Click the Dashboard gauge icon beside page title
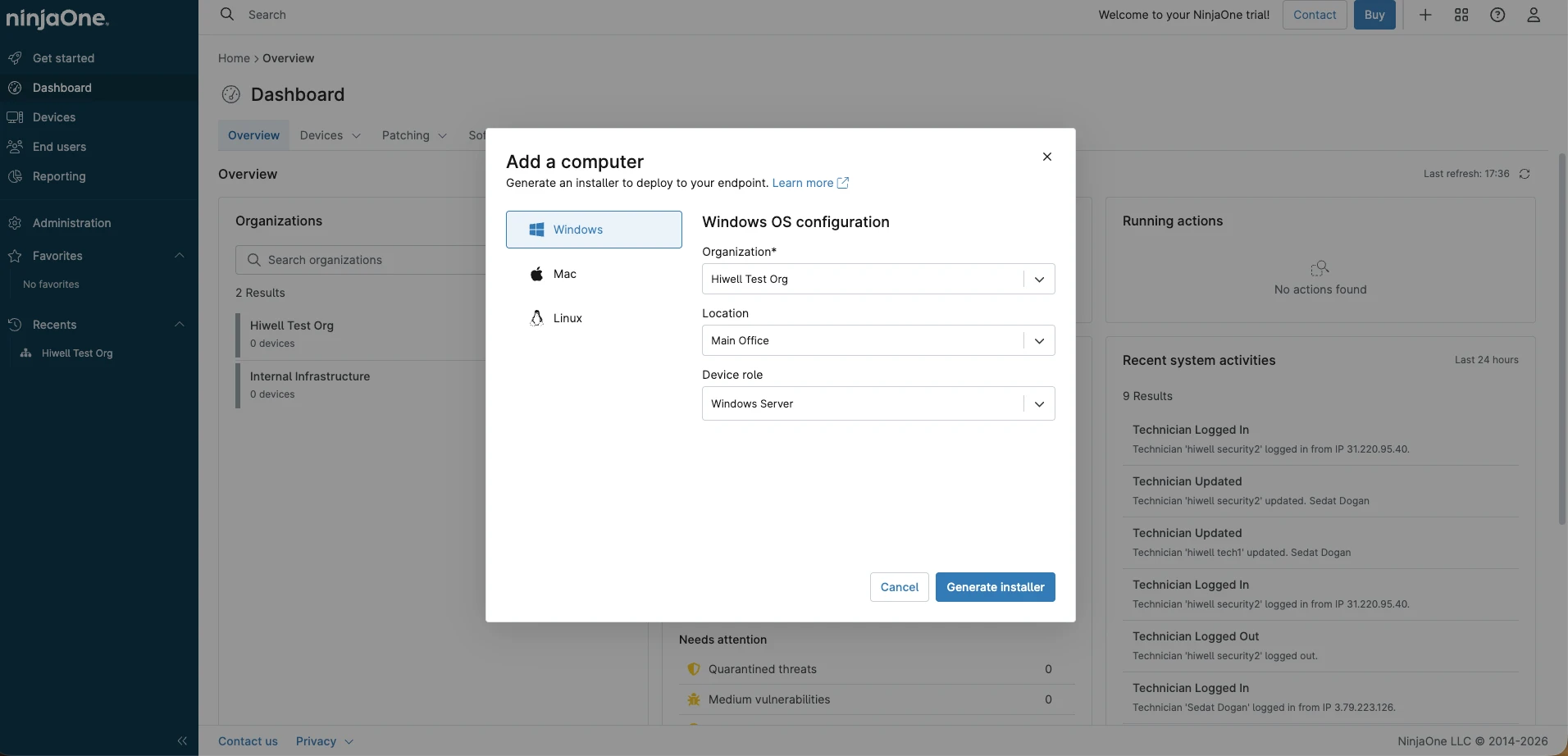Image resolution: width=1568 pixels, height=756 pixels. click(231, 94)
